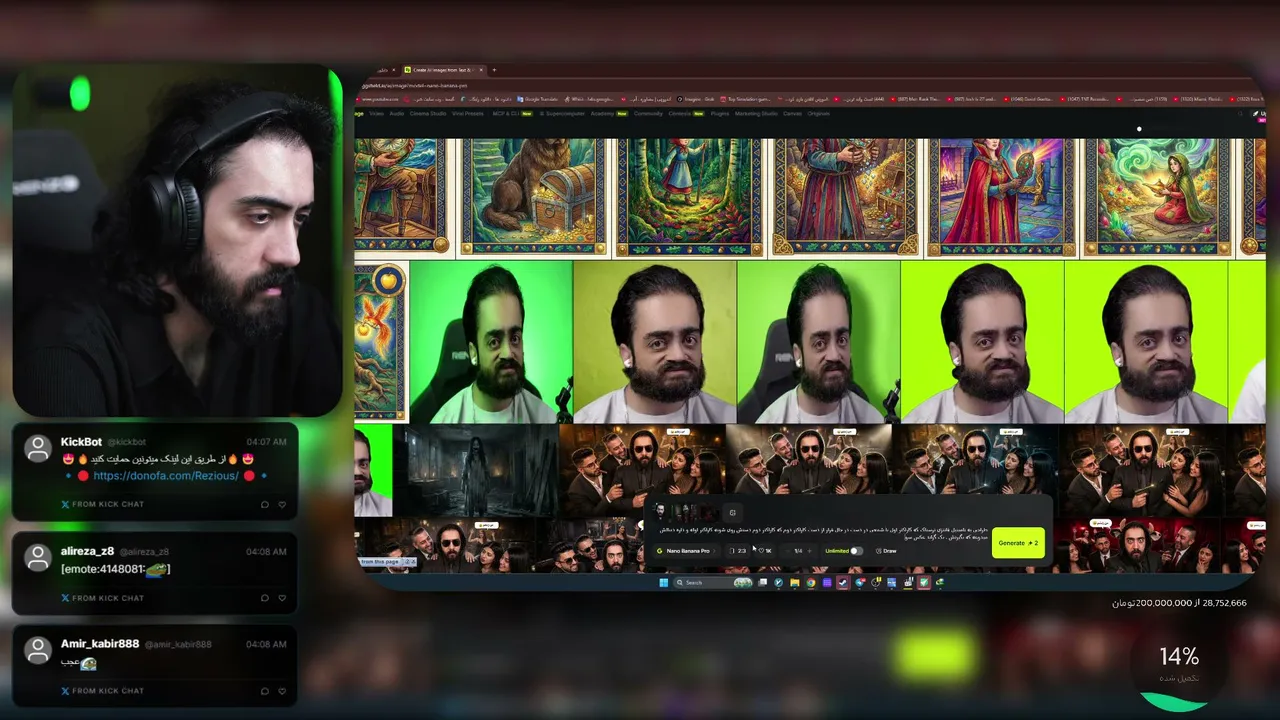Open a new browser tab

click(x=494, y=70)
